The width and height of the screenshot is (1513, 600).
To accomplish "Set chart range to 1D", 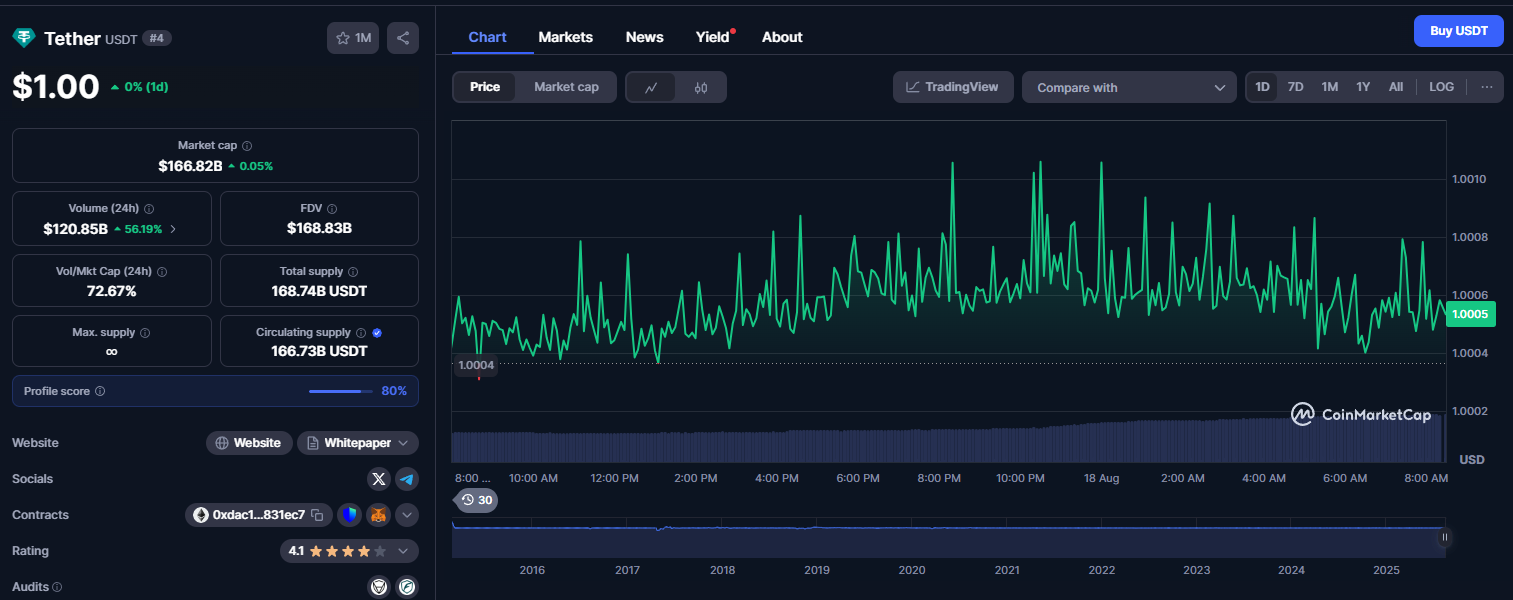I will coord(1262,87).
